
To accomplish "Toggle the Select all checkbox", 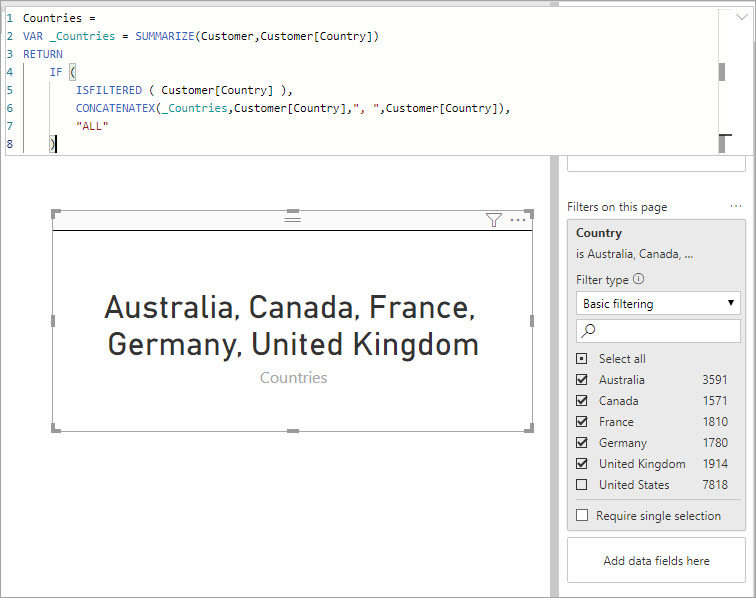I will (582, 358).
